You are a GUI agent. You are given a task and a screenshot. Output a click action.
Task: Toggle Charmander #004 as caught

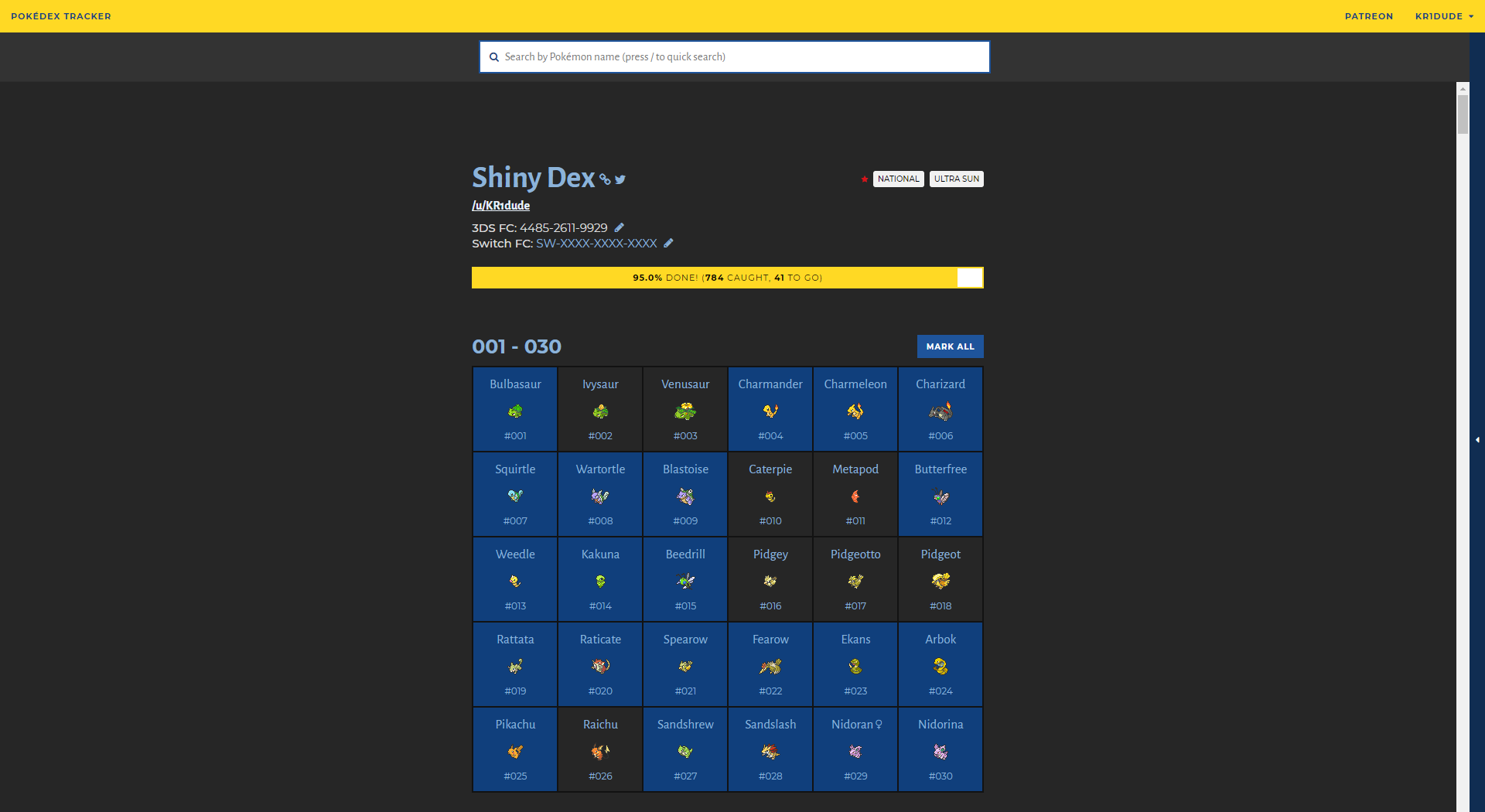click(770, 409)
